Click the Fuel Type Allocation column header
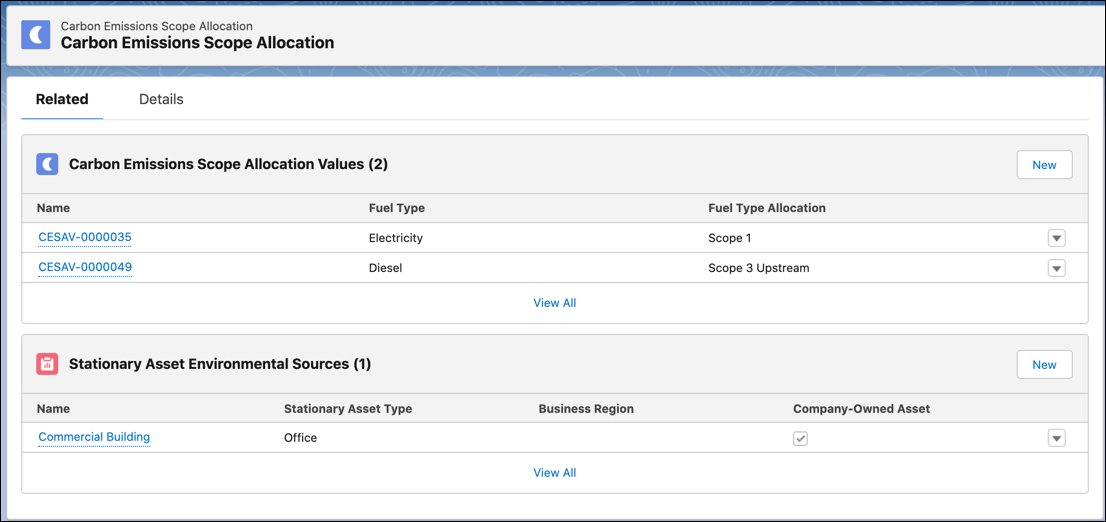Viewport: 1106px width, 522px height. [x=767, y=208]
